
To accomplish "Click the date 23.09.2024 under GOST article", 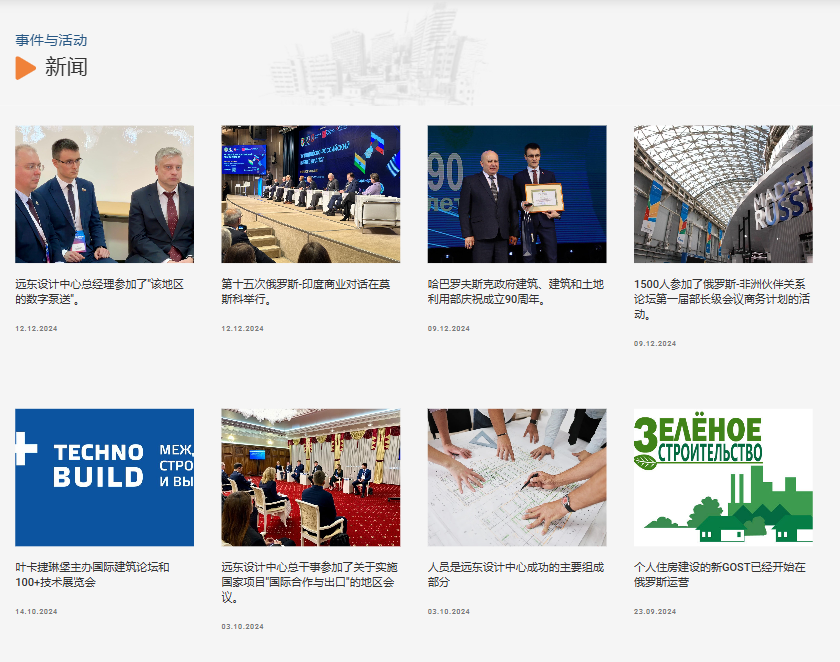I will (655, 611).
